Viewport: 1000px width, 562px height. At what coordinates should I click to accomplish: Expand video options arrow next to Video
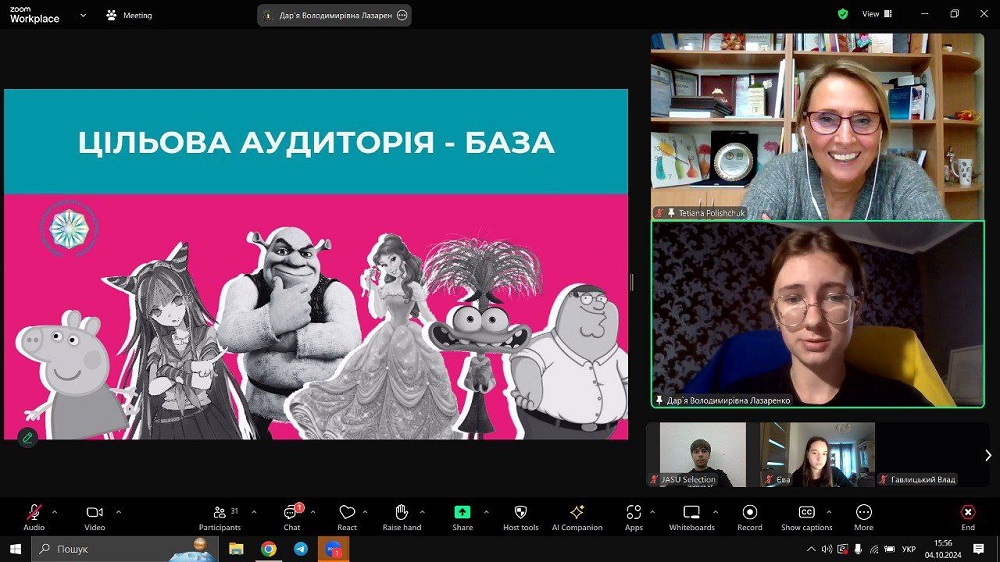(x=118, y=512)
